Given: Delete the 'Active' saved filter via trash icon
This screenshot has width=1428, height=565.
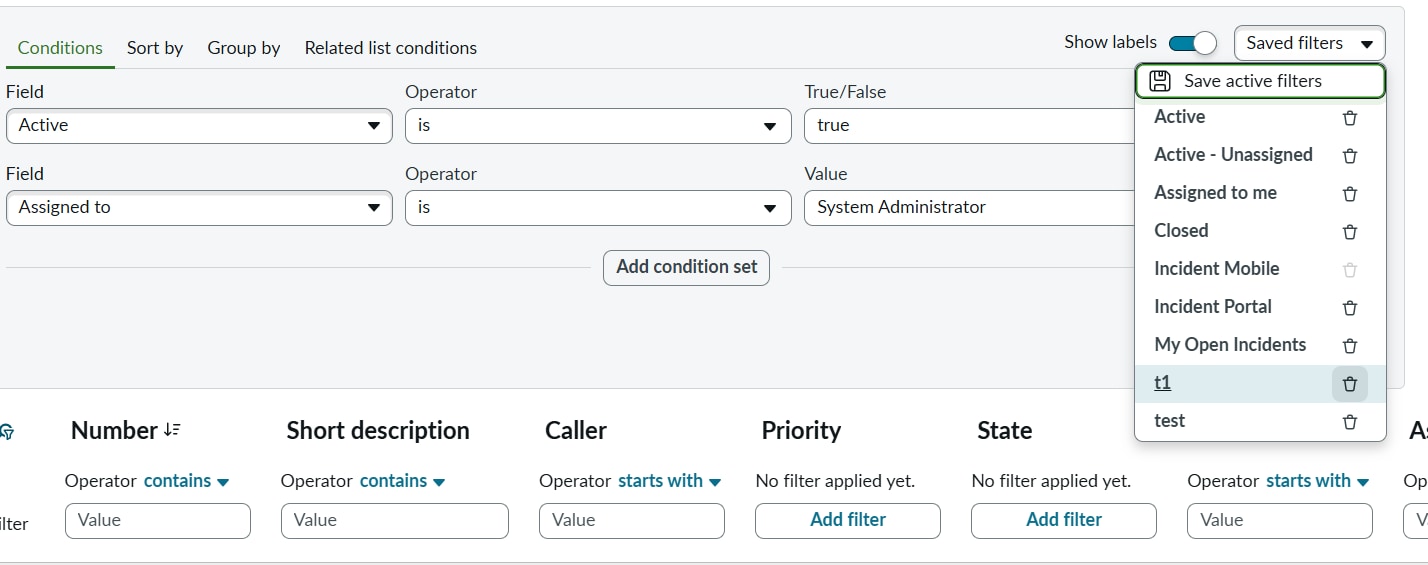Looking at the screenshot, I should click(1349, 118).
